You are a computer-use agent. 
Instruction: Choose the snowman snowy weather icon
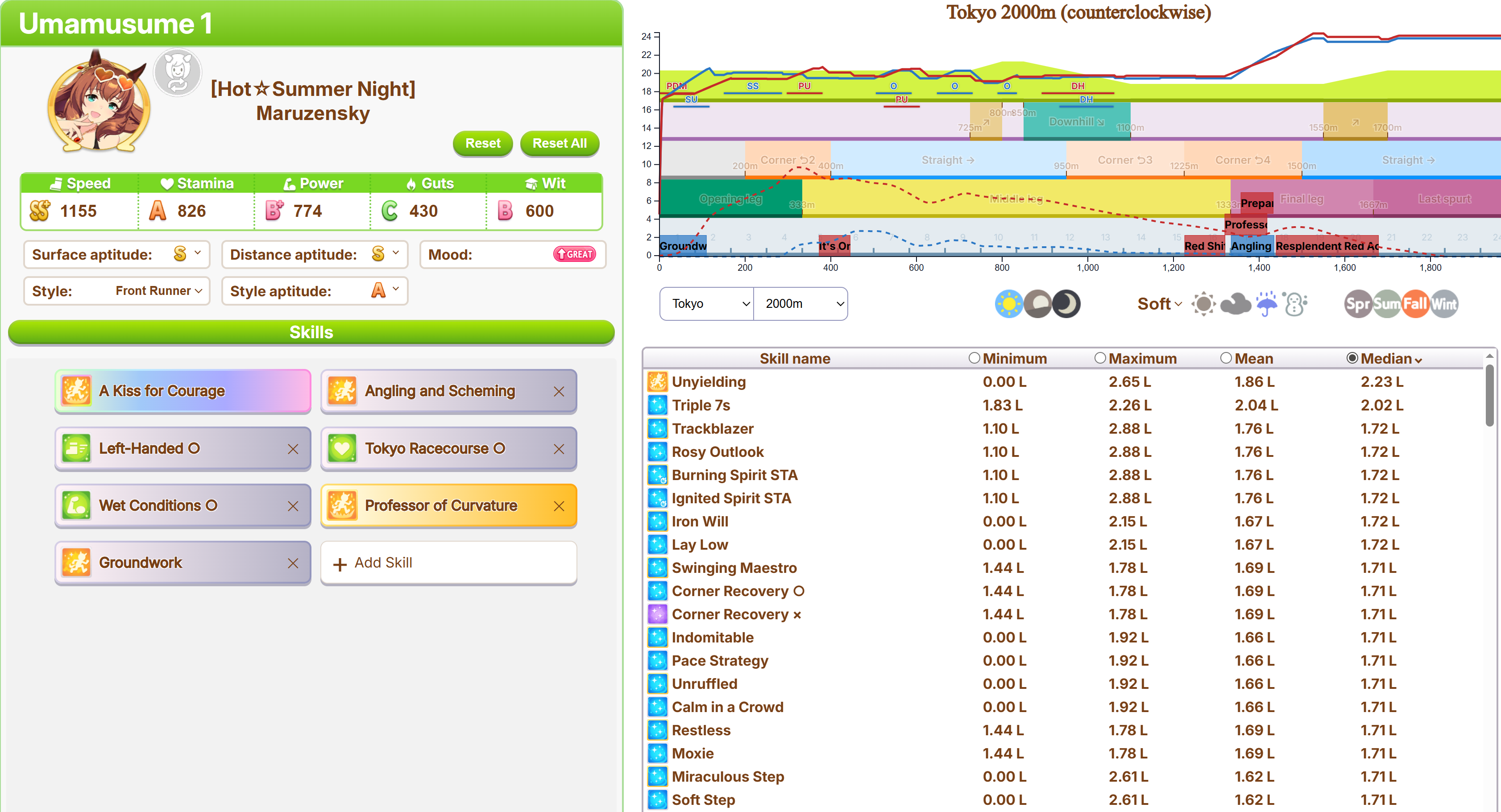pyautogui.click(x=1295, y=303)
